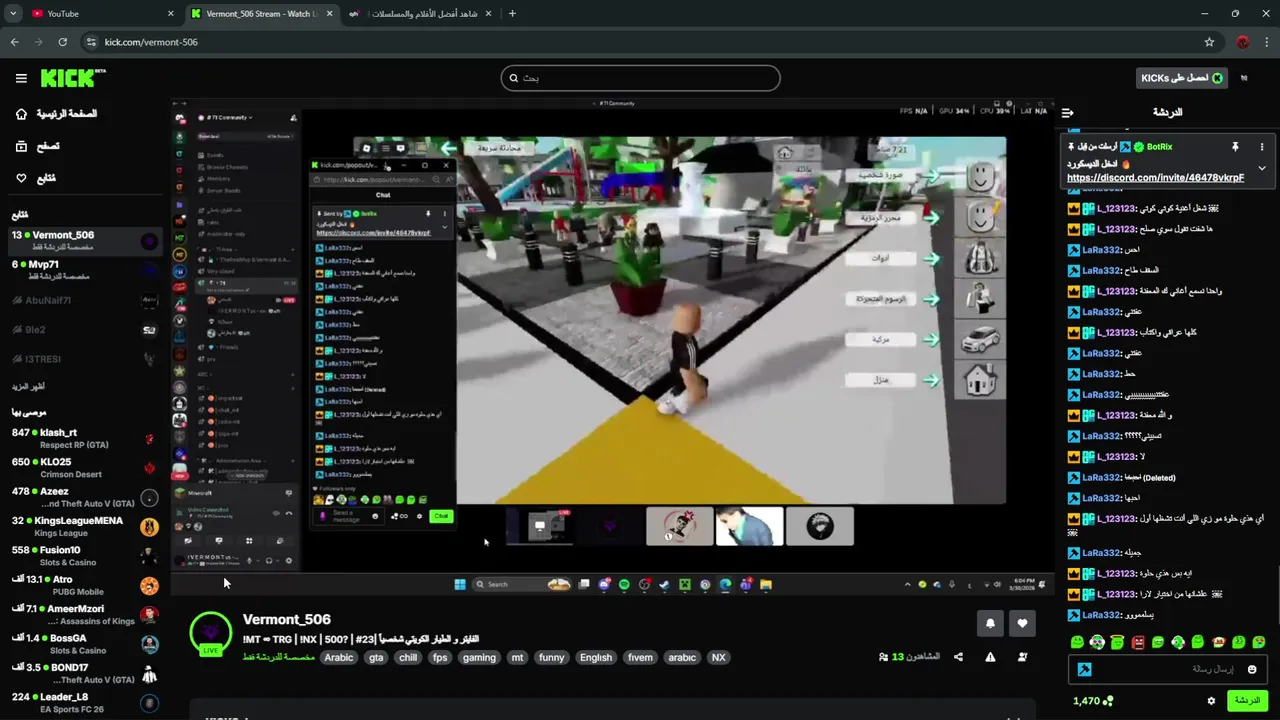Select the gaming tag
Screen dimensions: 1280x720
(x=479, y=657)
